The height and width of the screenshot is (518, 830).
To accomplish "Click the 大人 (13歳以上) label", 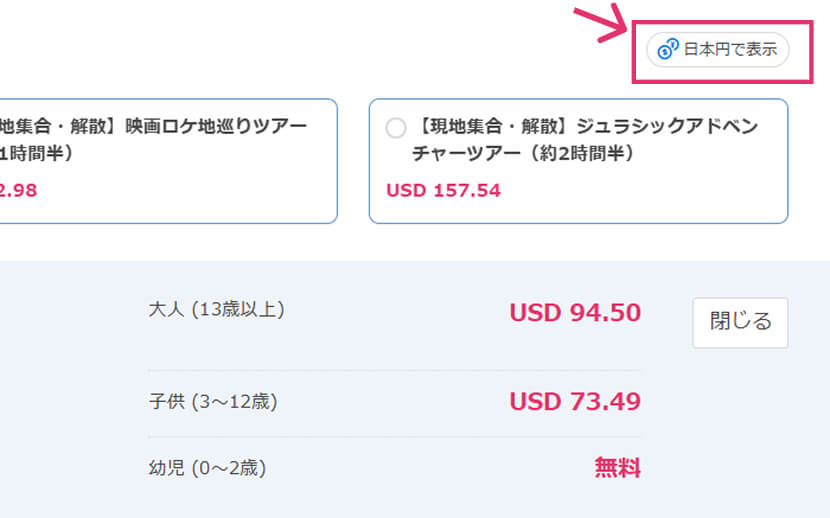I will [216, 310].
